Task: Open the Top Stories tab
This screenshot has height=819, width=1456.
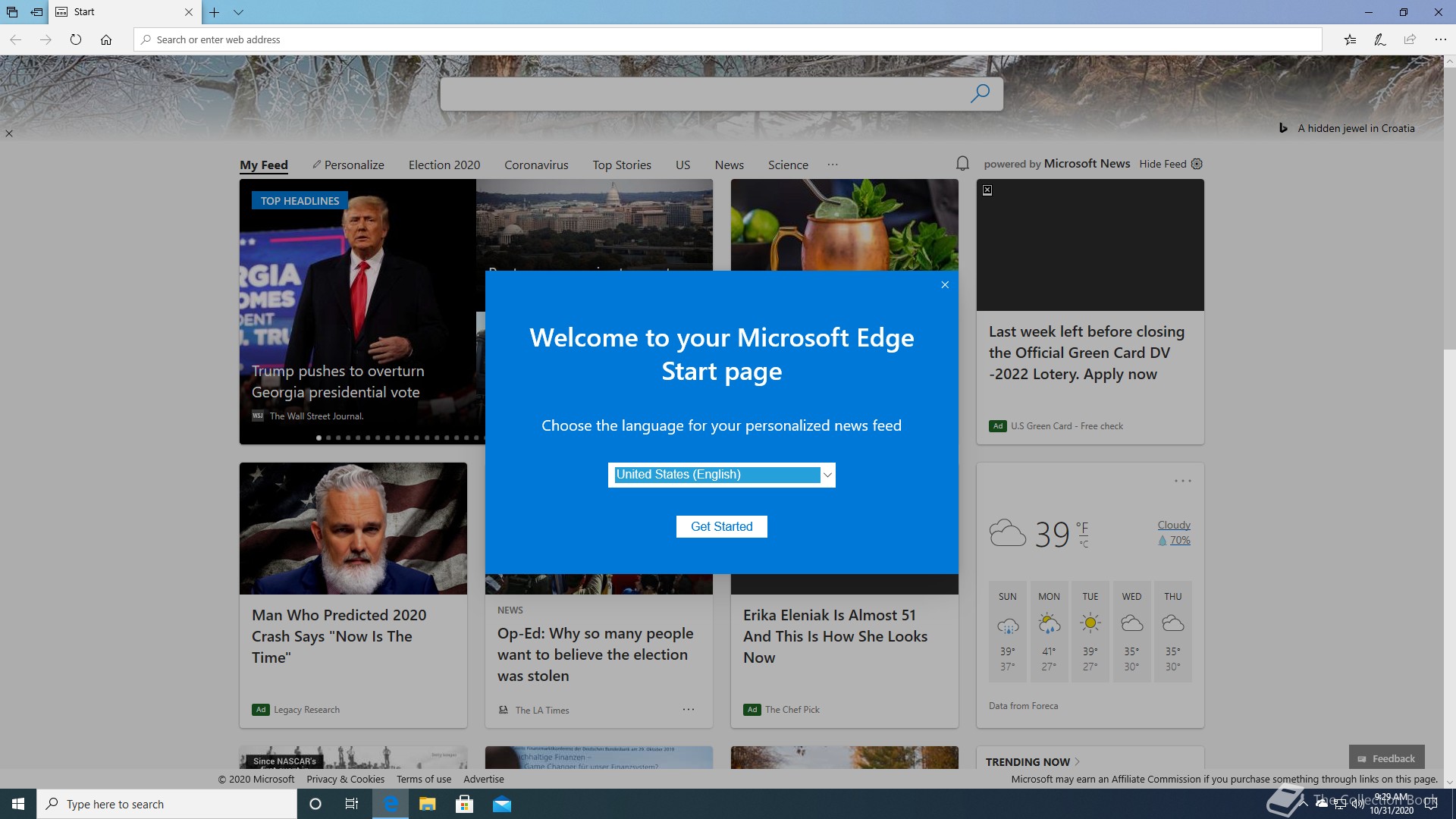Action: 622,165
